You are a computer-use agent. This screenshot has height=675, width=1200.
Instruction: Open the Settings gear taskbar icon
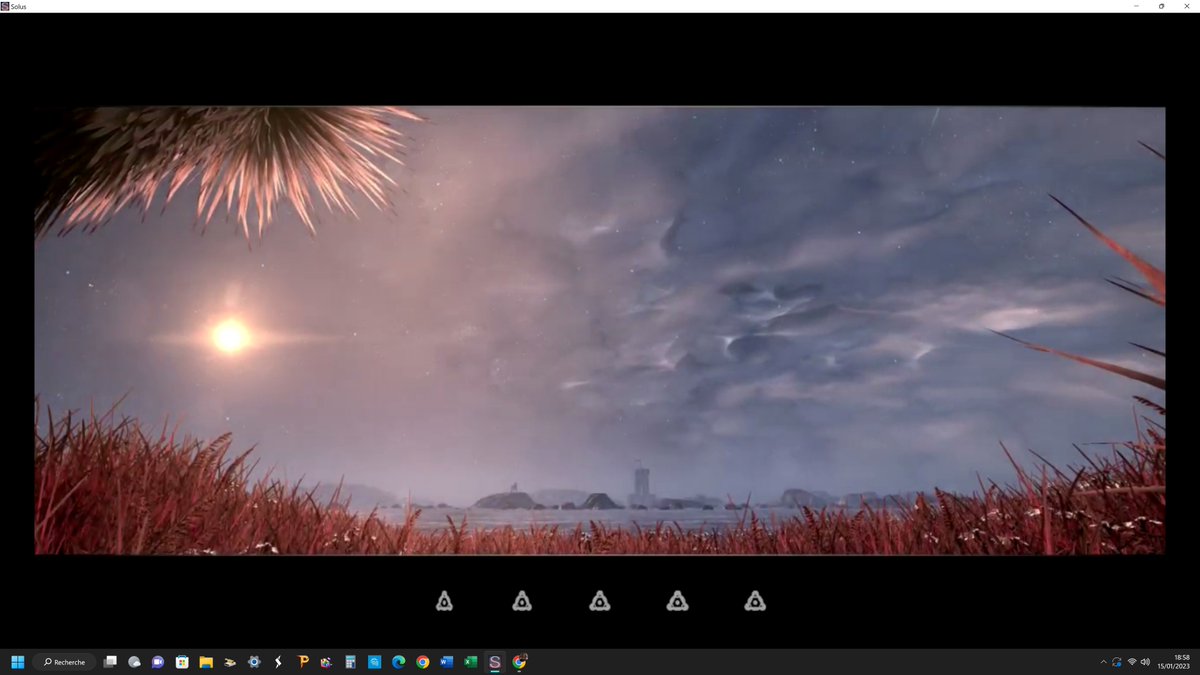[254, 662]
